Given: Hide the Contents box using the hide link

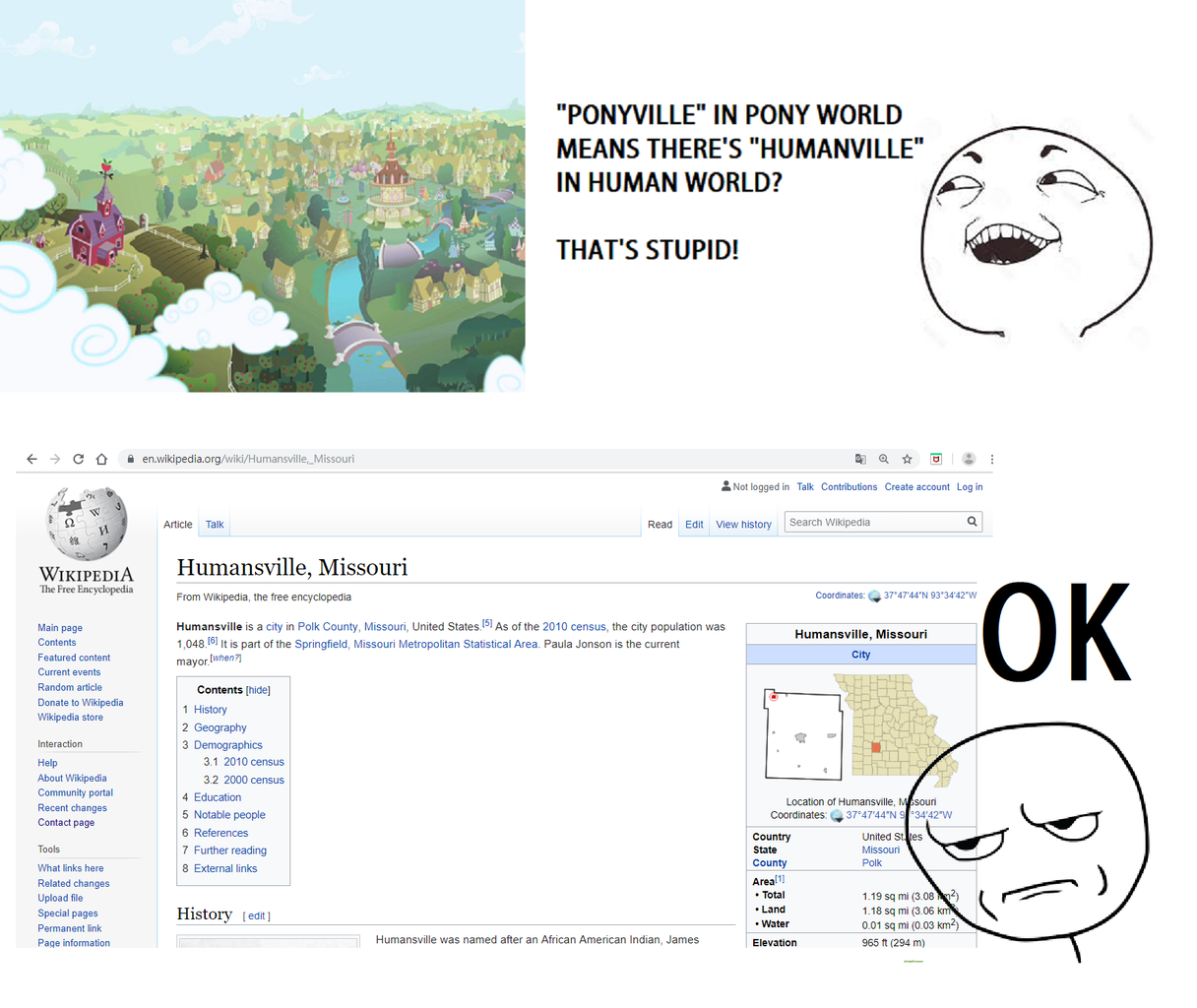Looking at the screenshot, I should [x=258, y=689].
